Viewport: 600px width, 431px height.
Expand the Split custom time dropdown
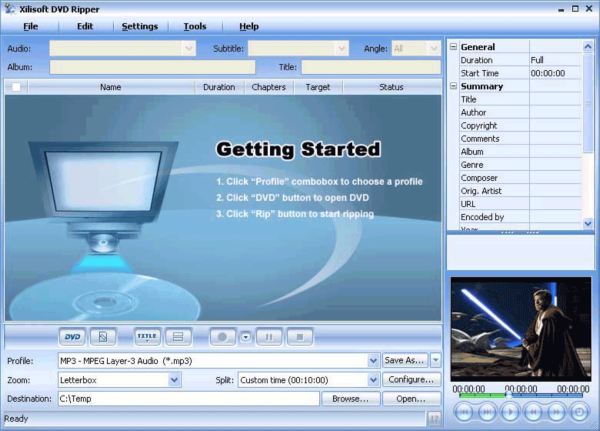(x=373, y=380)
